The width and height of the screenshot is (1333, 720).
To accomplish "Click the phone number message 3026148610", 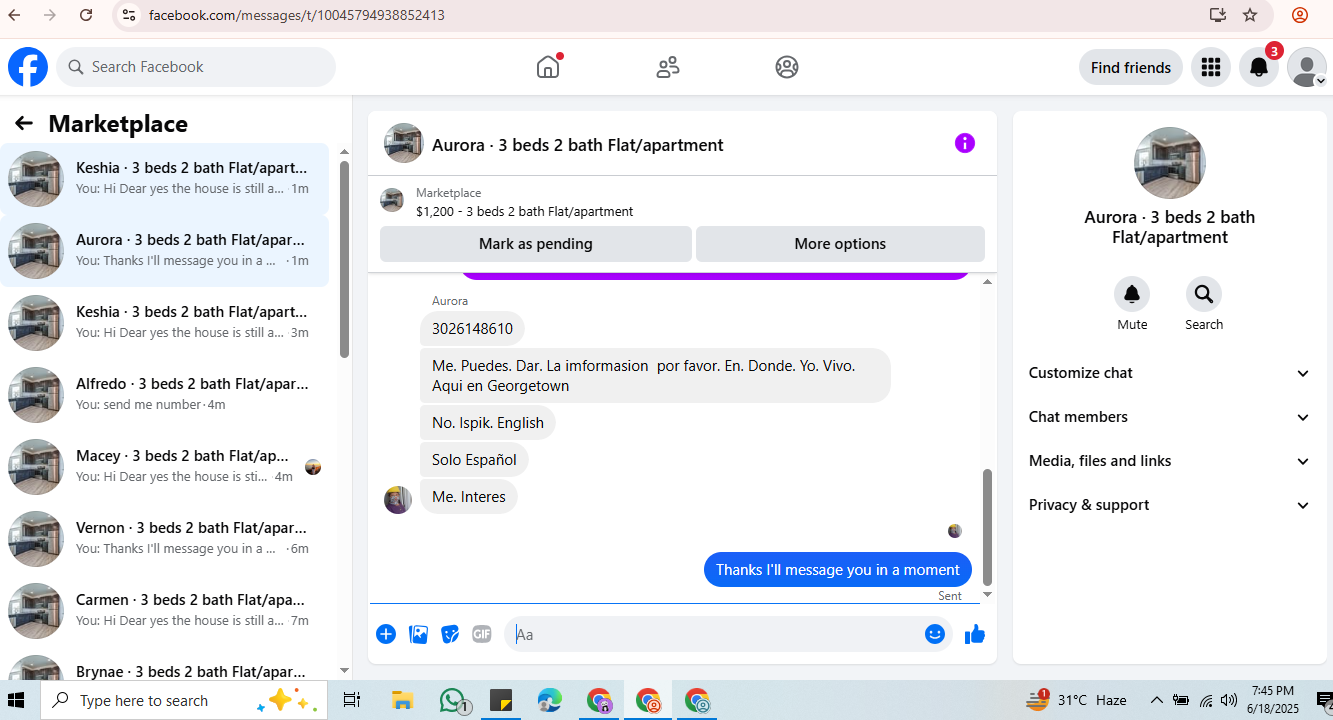I will click(472, 329).
